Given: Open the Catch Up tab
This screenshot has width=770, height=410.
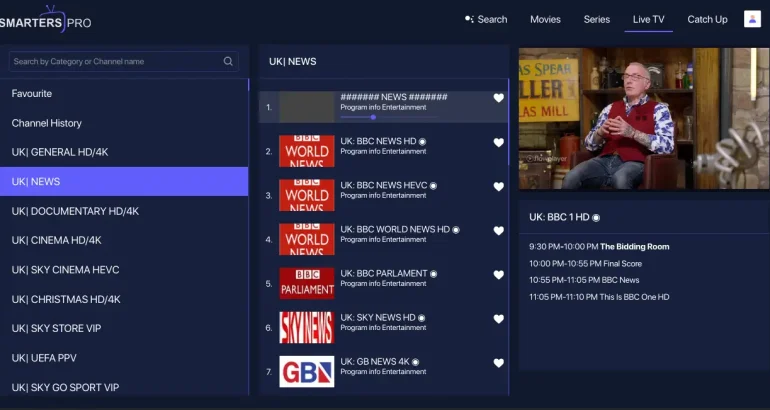Looking at the screenshot, I should pos(707,19).
